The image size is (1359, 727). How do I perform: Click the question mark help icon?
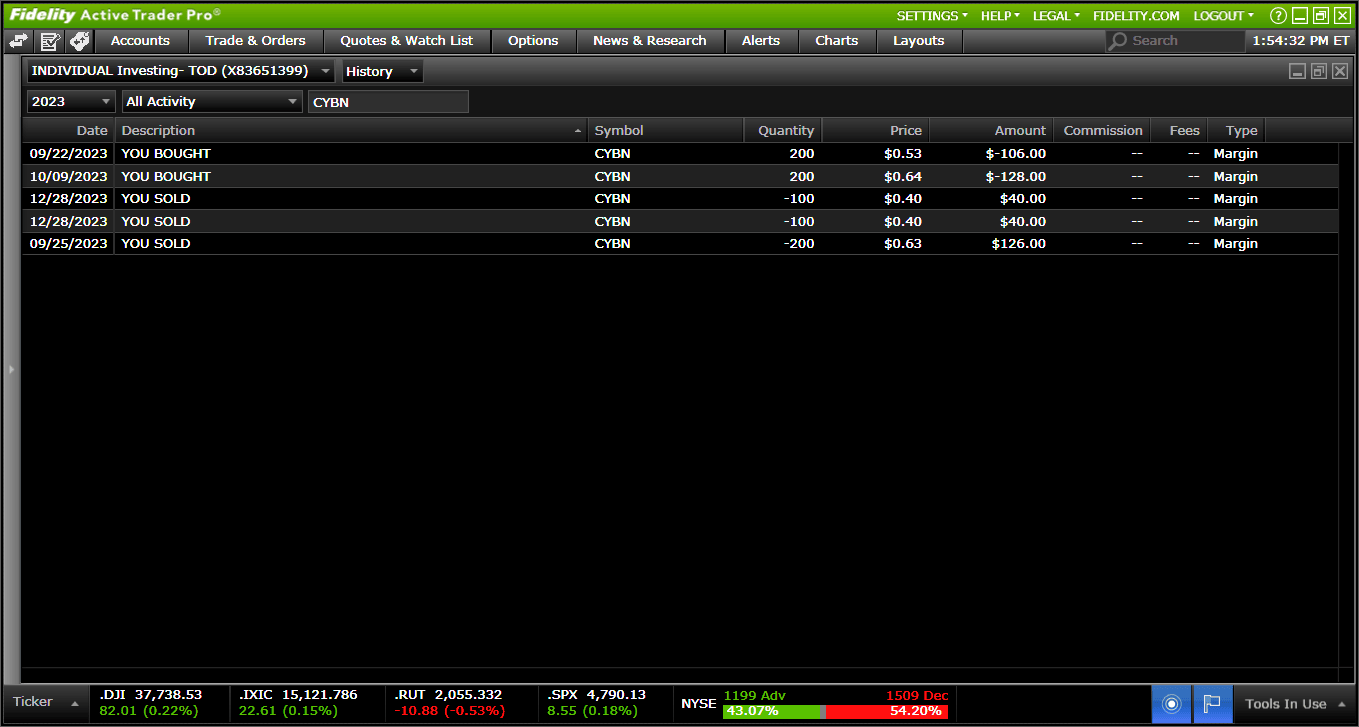(x=1278, y=16)
